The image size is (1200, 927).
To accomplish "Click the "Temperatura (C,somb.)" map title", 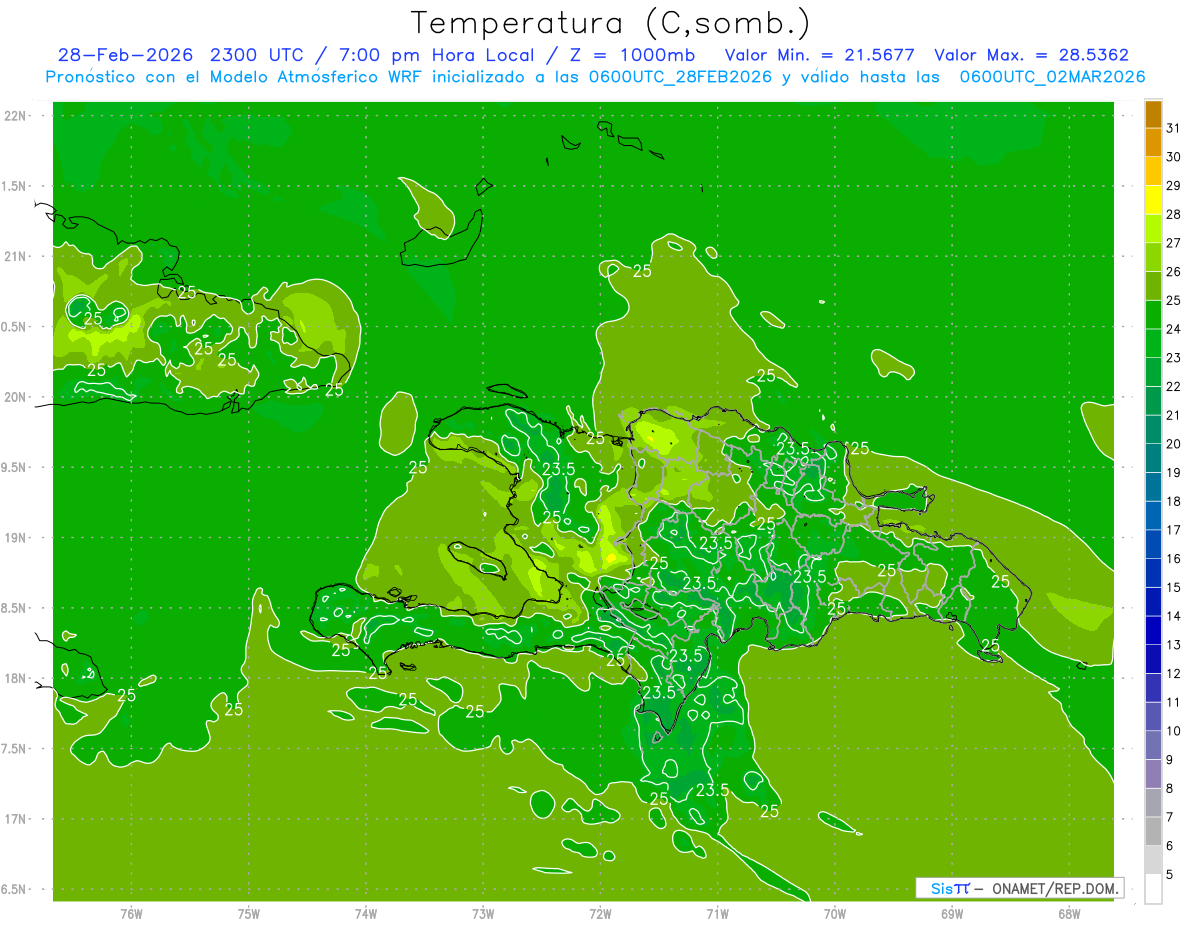I will [x=611, y=22].
